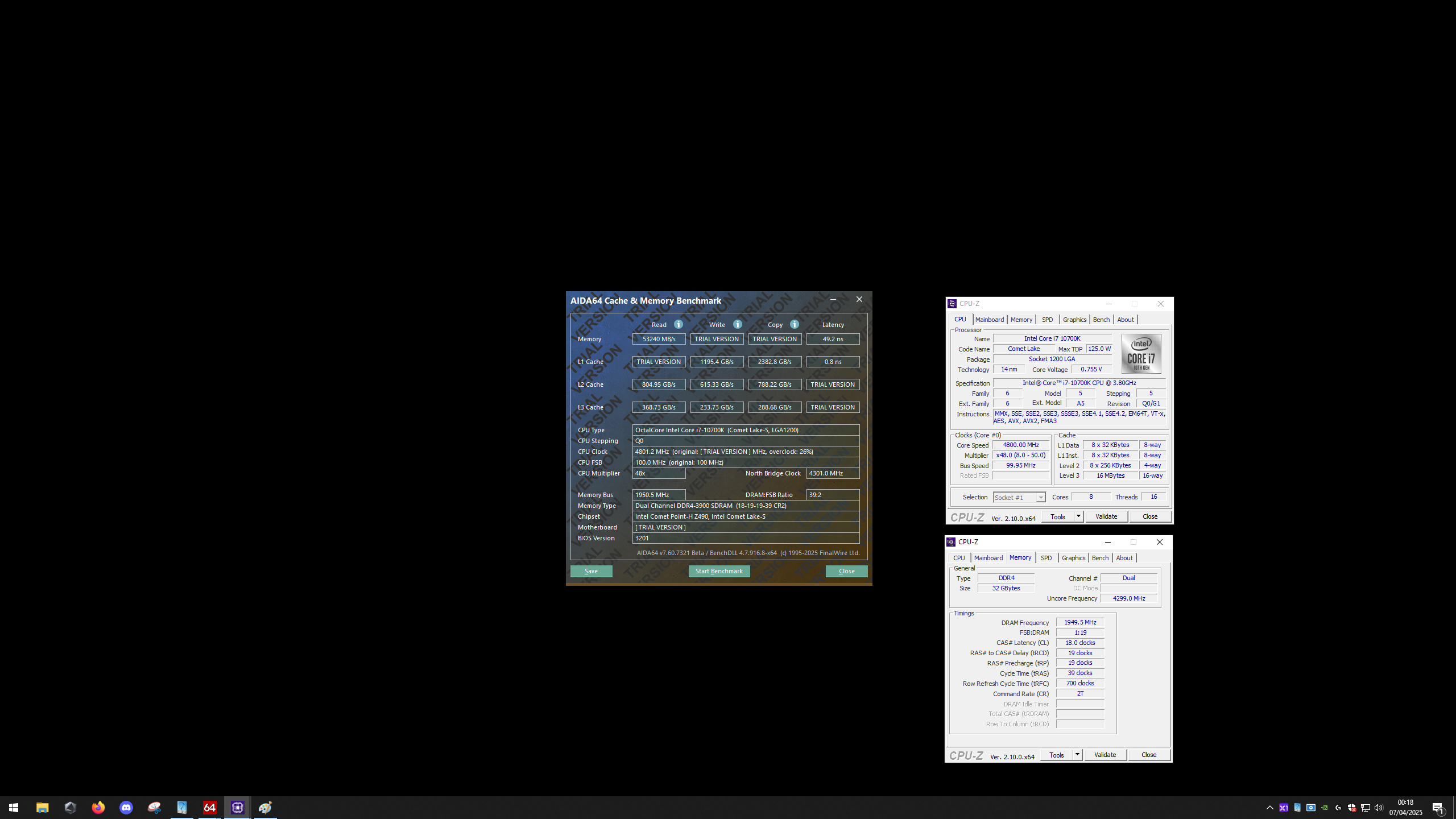
Task: Switch to Mainboard tab in upper CPU-Z
Action: pos(990,320)
